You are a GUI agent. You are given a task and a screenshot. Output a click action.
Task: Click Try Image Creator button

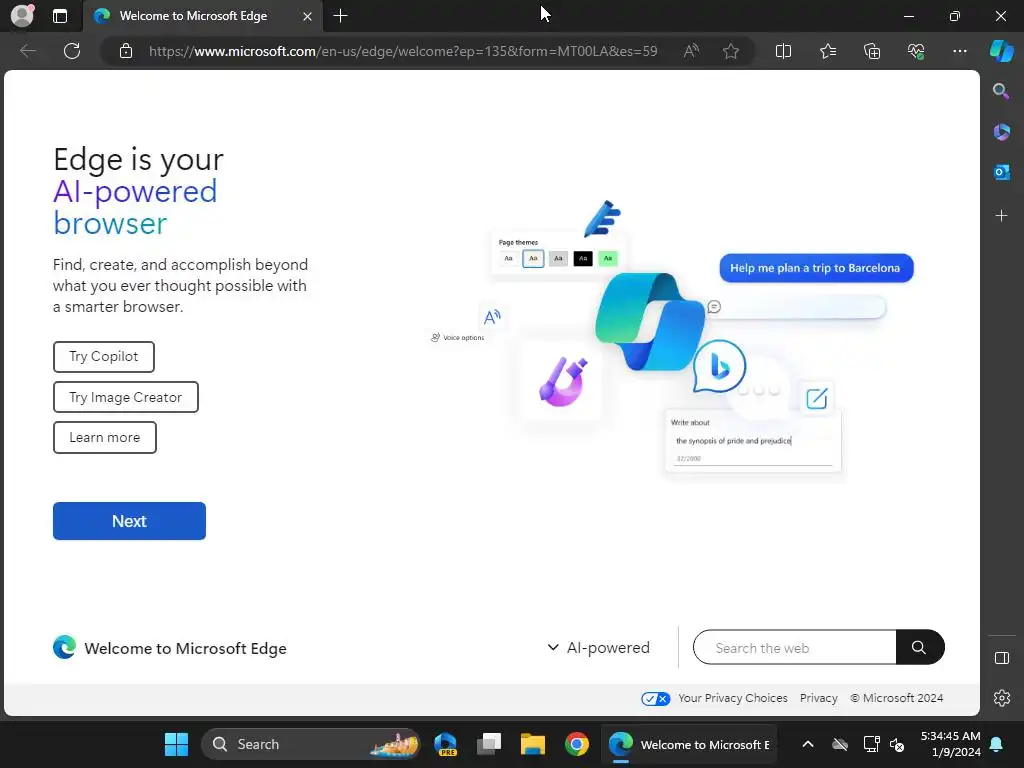click(125, 397)
